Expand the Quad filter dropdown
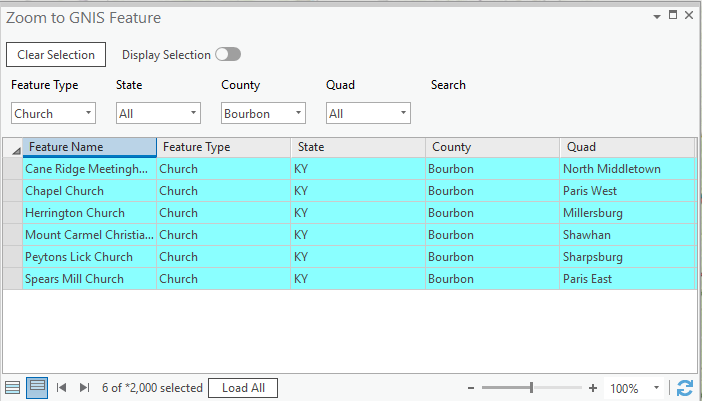The width and height of the screenshot is (702, 401). (368, 114)
